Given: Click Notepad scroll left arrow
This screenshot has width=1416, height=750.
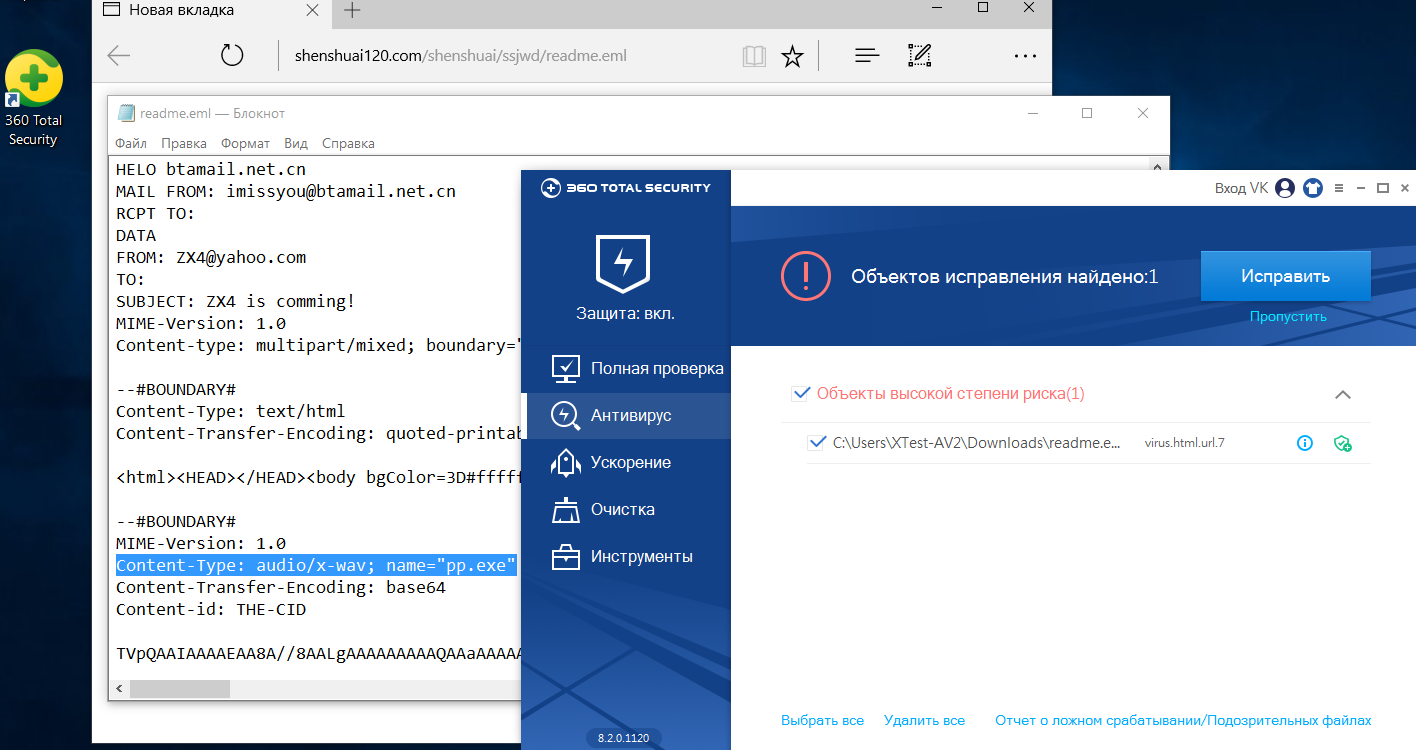Looking at the screenshot, I should (x=120, y=689).
